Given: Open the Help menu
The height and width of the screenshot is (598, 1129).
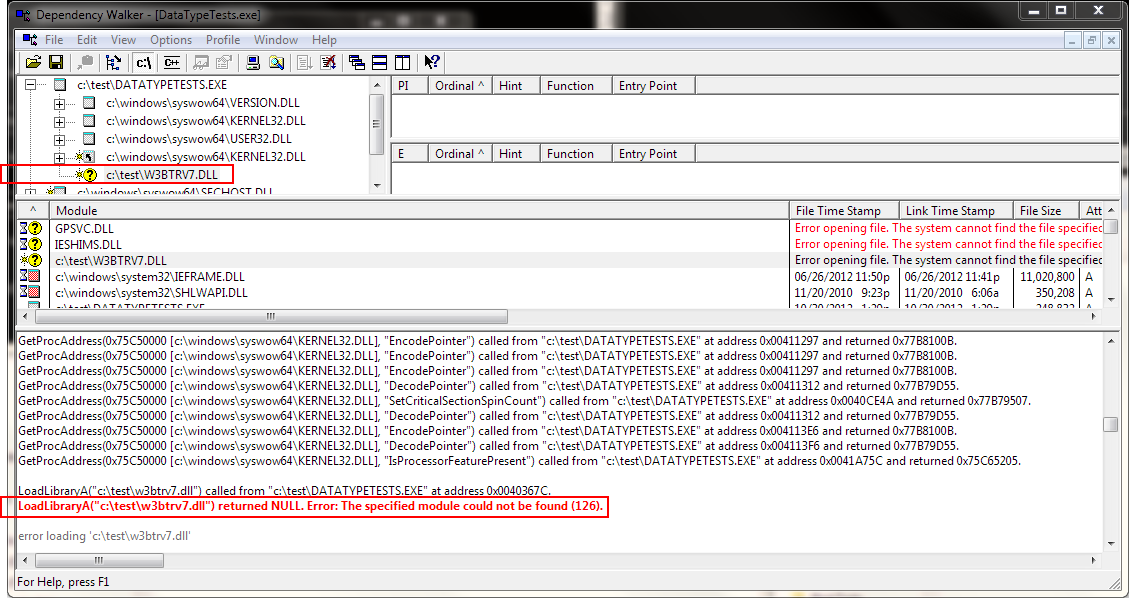Looking at the screenshot, I should pyautogui.click(x=324, y=40).
